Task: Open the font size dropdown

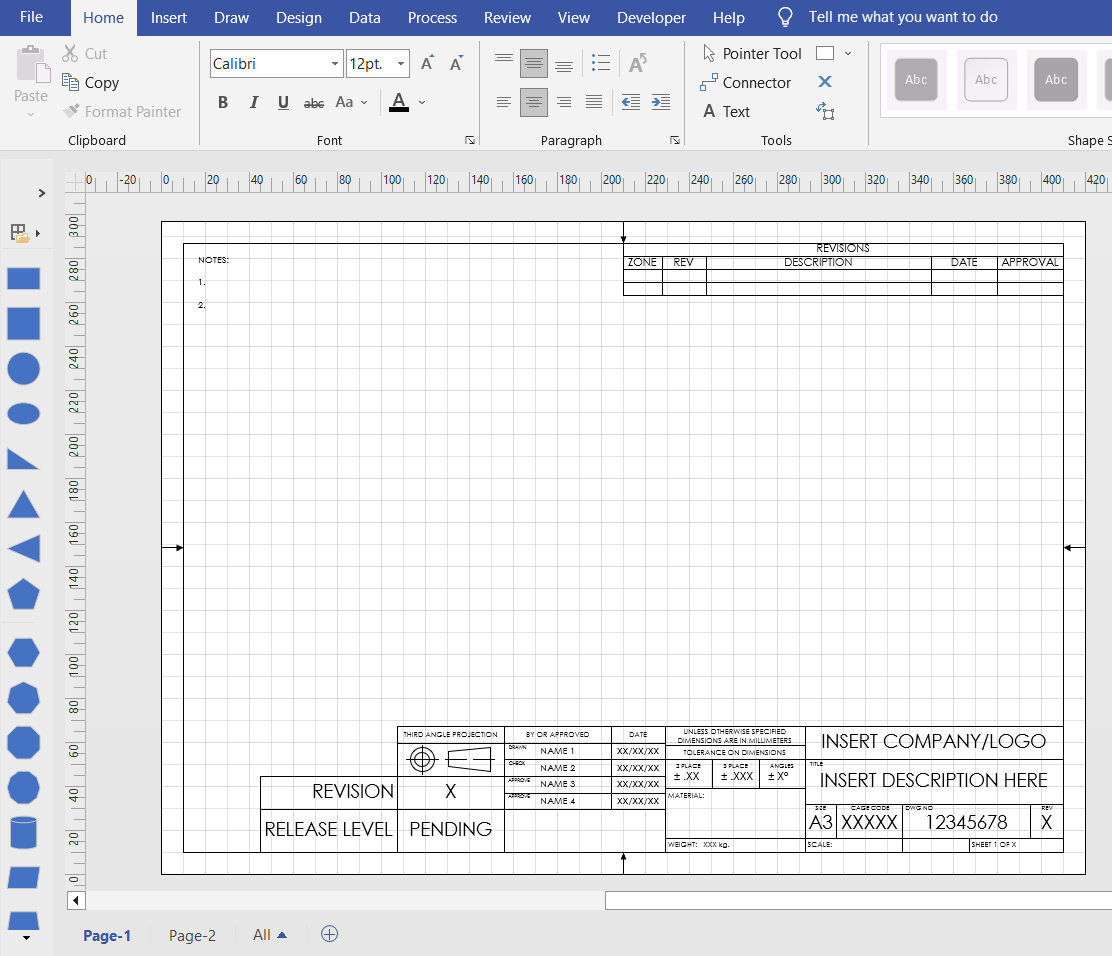Action: [x=403, y=63]
